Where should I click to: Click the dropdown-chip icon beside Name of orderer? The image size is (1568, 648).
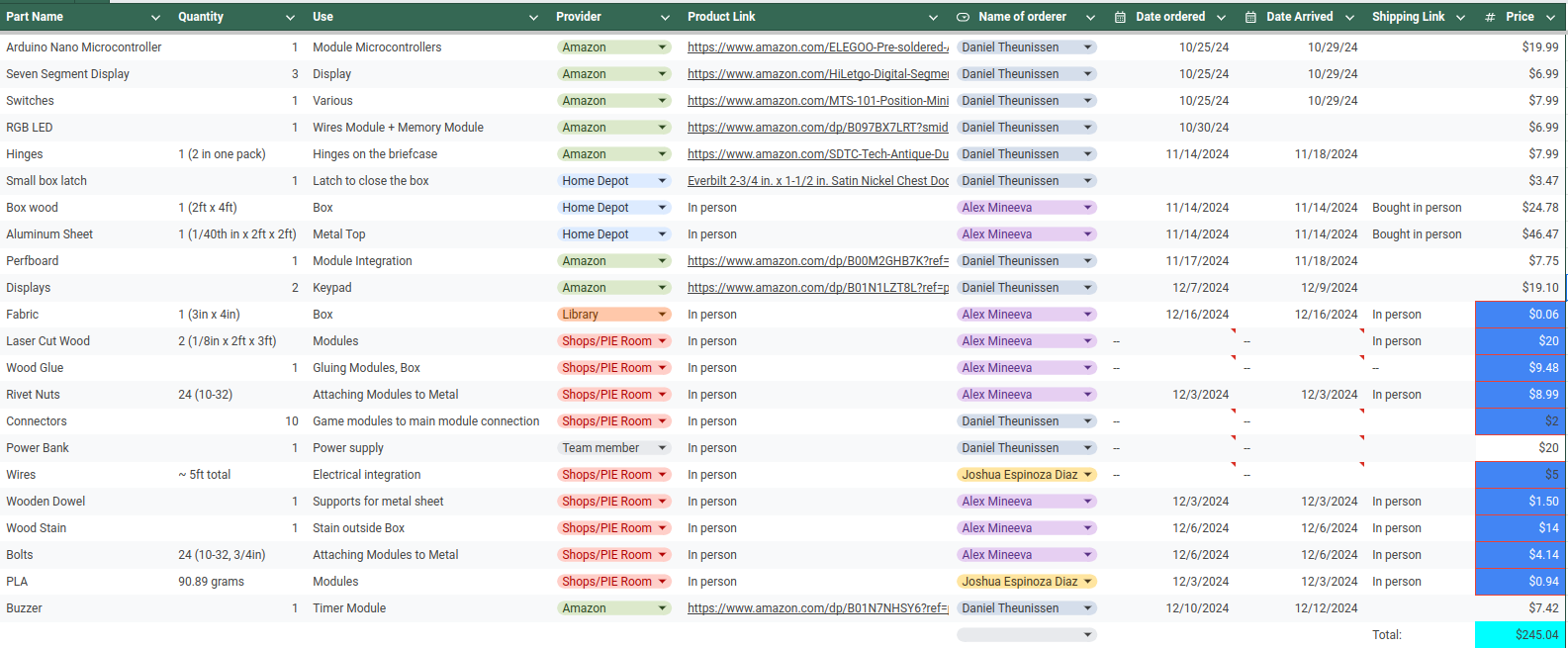click(x=963, y=17)
